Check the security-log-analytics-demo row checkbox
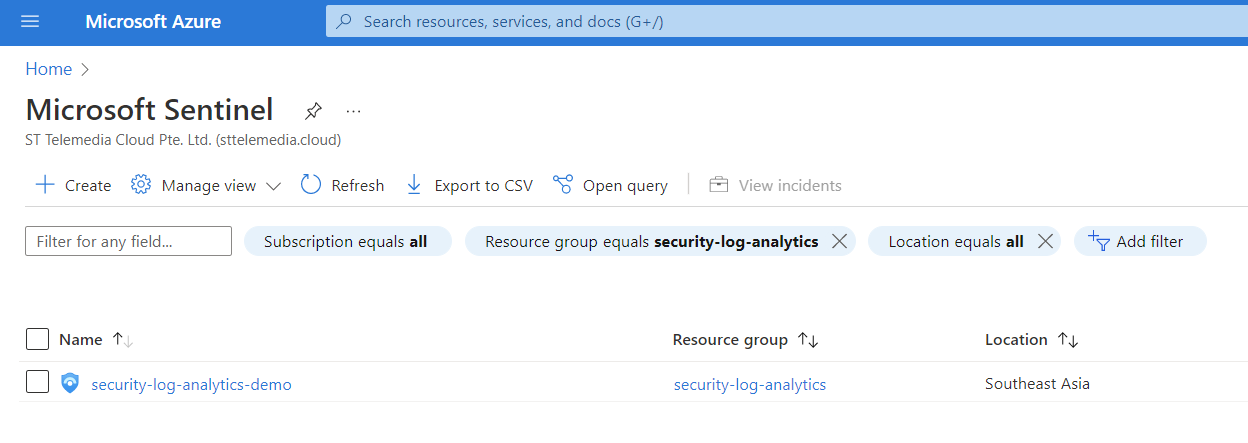 click(37, 382)
